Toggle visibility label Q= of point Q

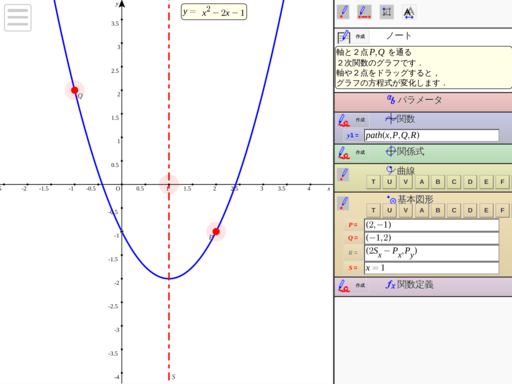click(x=353, y=238)
